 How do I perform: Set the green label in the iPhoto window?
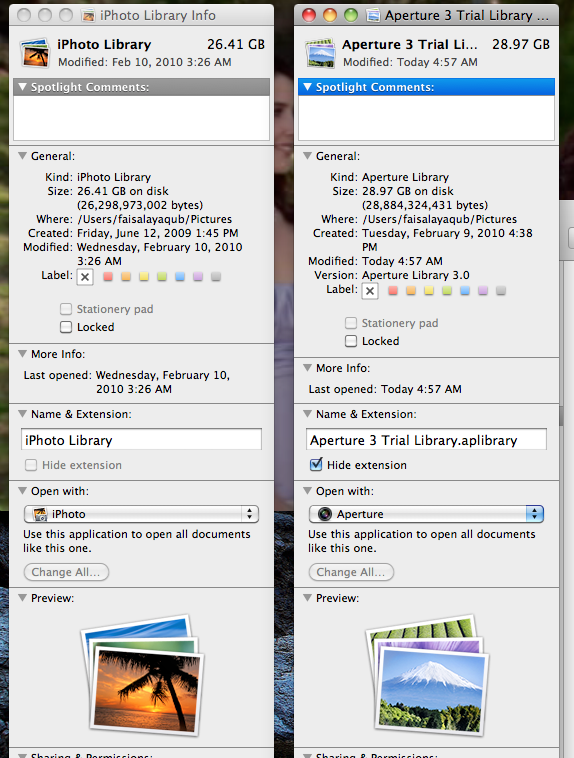pos(162,277)
